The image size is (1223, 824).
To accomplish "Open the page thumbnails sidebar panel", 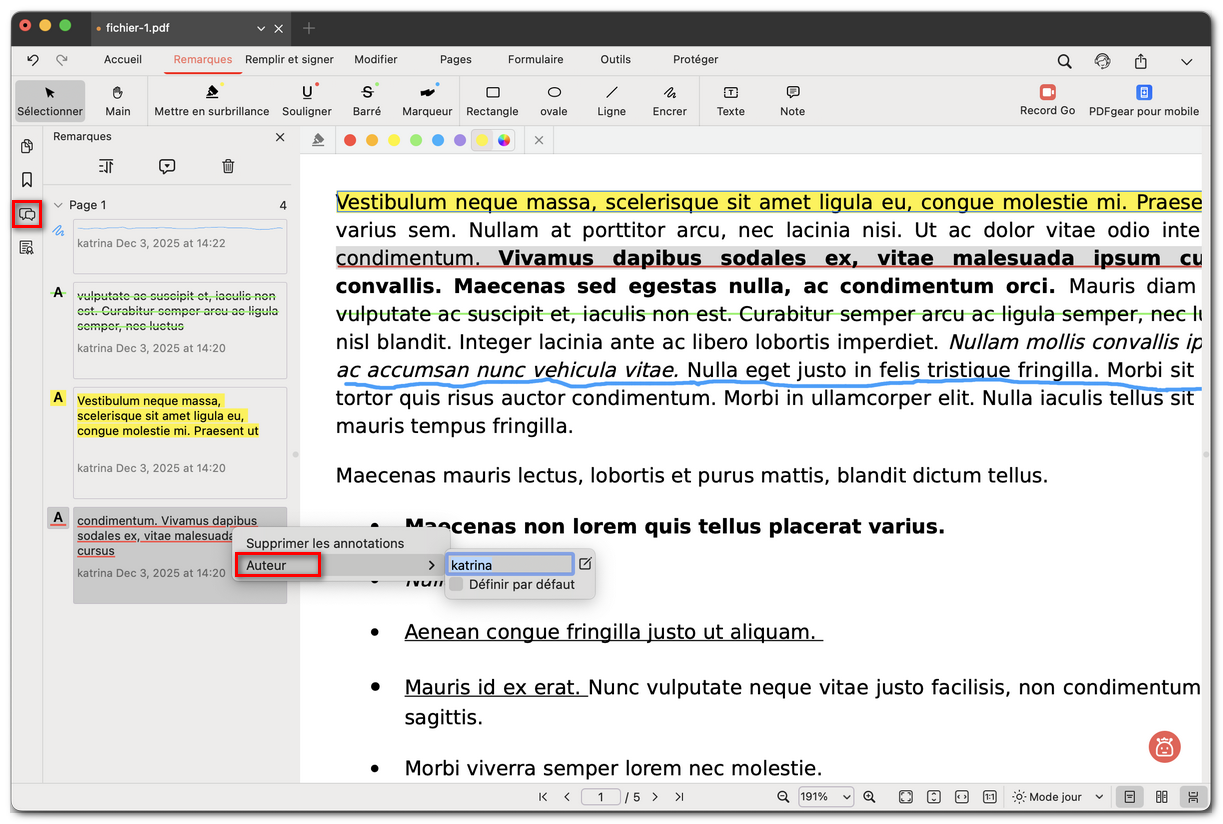I will pyautogui.click(x=27, y=146).
